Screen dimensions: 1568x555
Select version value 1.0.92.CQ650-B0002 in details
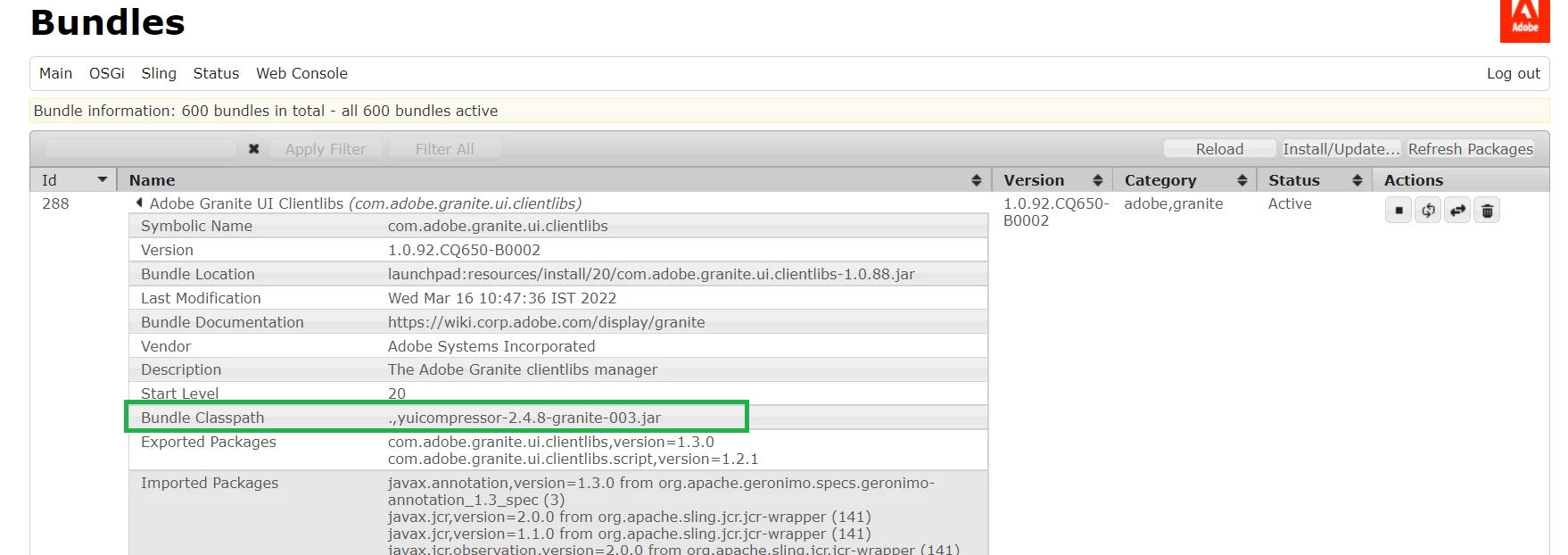click(464, 250)
